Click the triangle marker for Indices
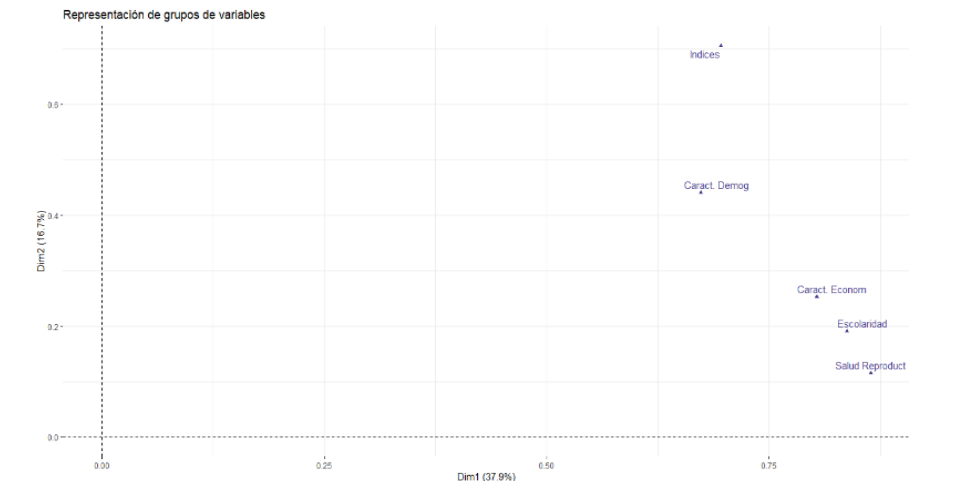This screenshot has height=488, width=971. coord(720,45)
